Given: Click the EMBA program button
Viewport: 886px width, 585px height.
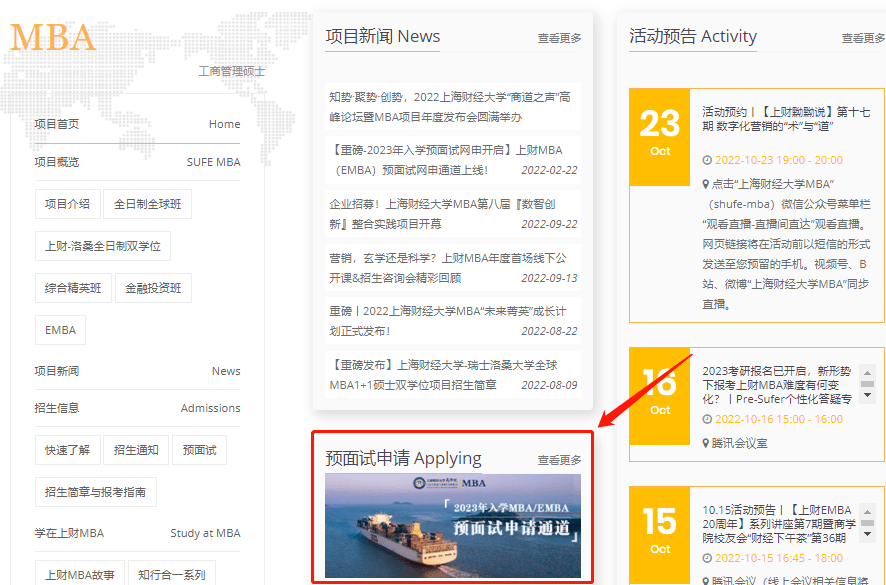Looking at the screenshot, I should pyautogui.click(x=60, y=330).
